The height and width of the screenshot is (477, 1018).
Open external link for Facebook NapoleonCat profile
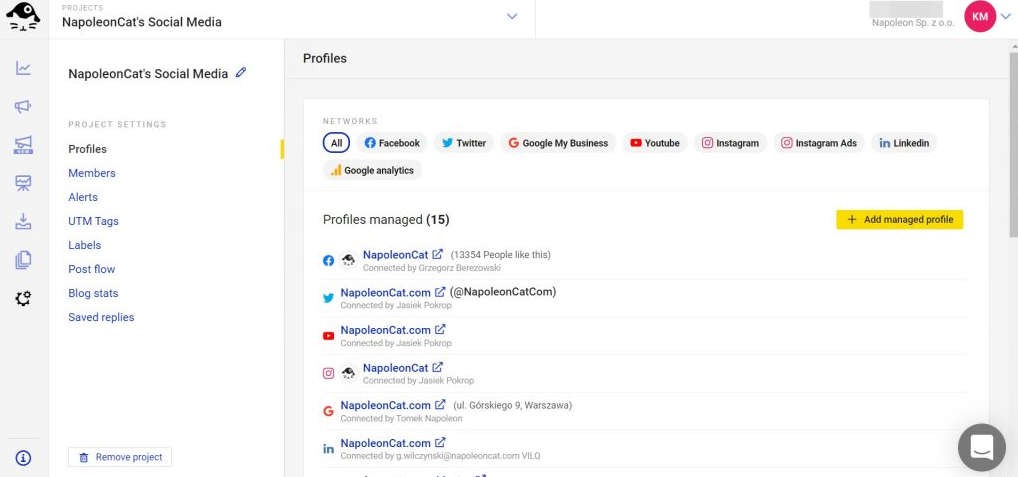(438, 254)
